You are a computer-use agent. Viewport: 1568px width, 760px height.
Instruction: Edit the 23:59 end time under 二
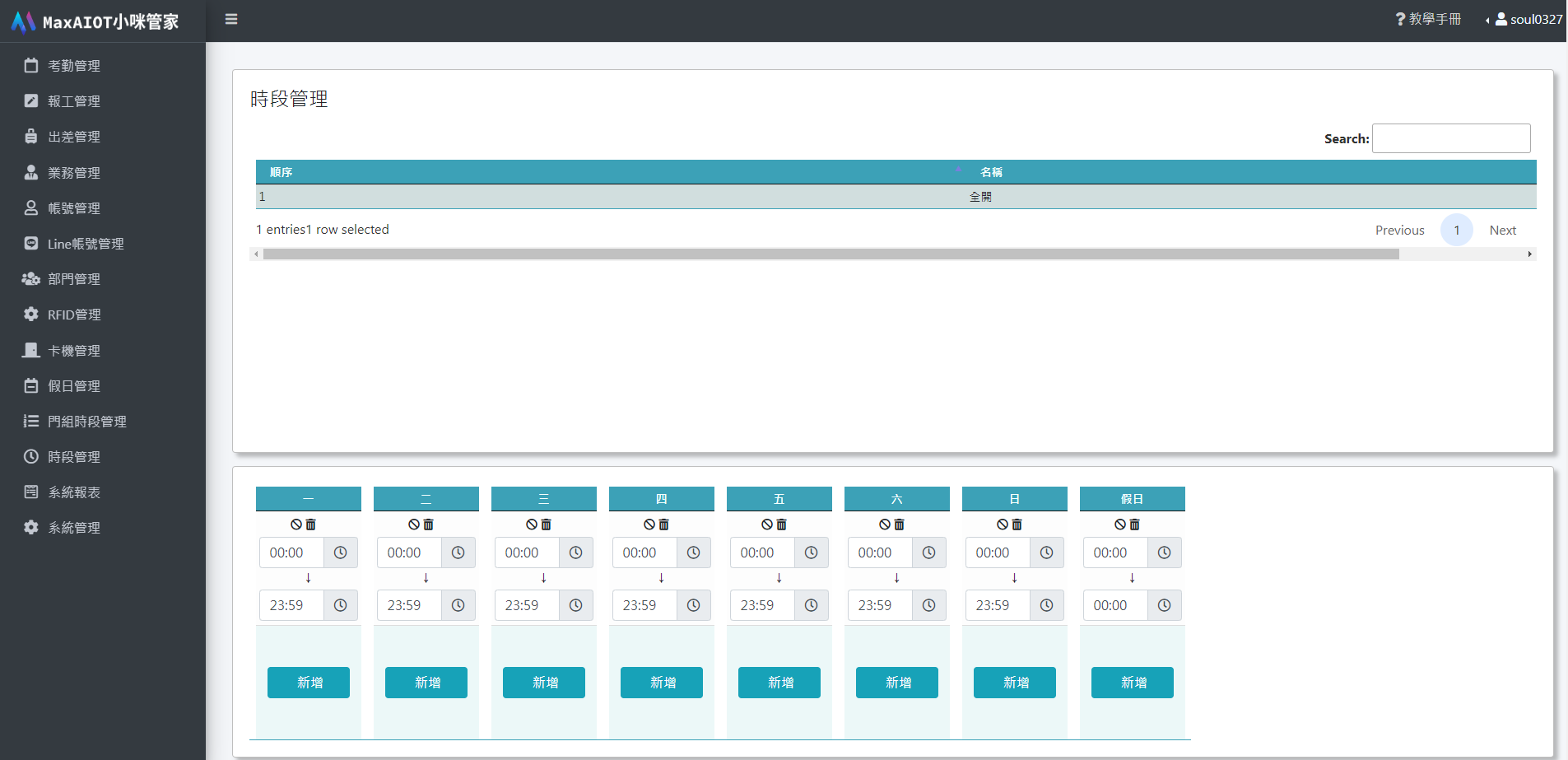[x=409, y=605]
